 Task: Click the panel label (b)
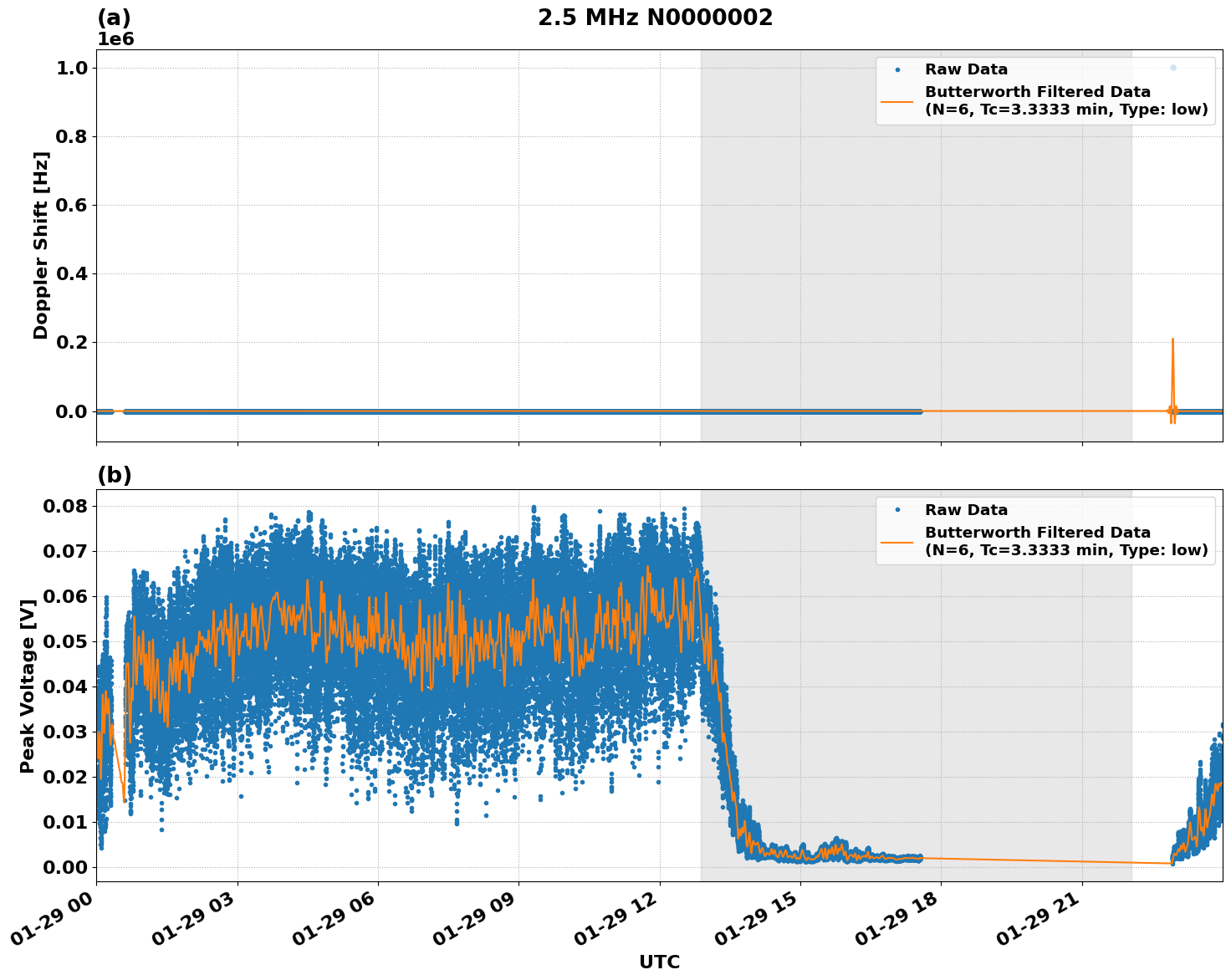(116, 474)
